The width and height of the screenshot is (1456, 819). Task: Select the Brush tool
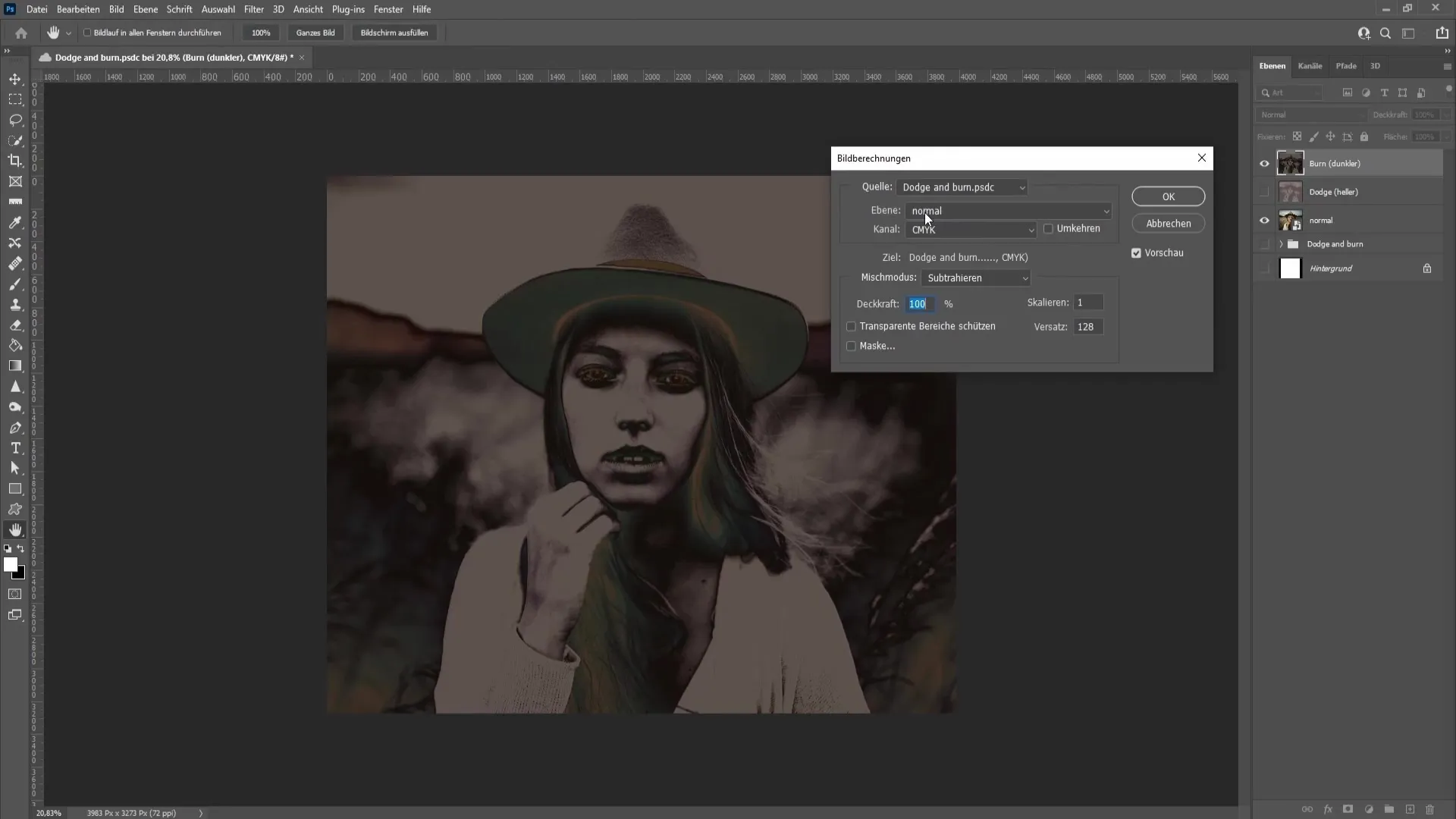15,284
